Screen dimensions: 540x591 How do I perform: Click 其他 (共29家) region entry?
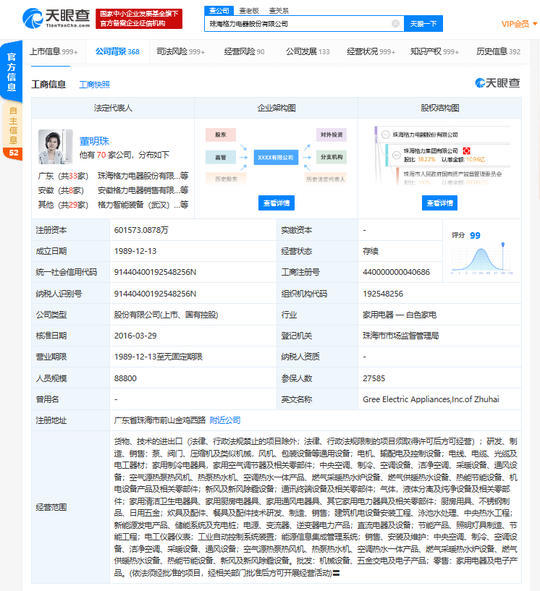tap(63, 205)
